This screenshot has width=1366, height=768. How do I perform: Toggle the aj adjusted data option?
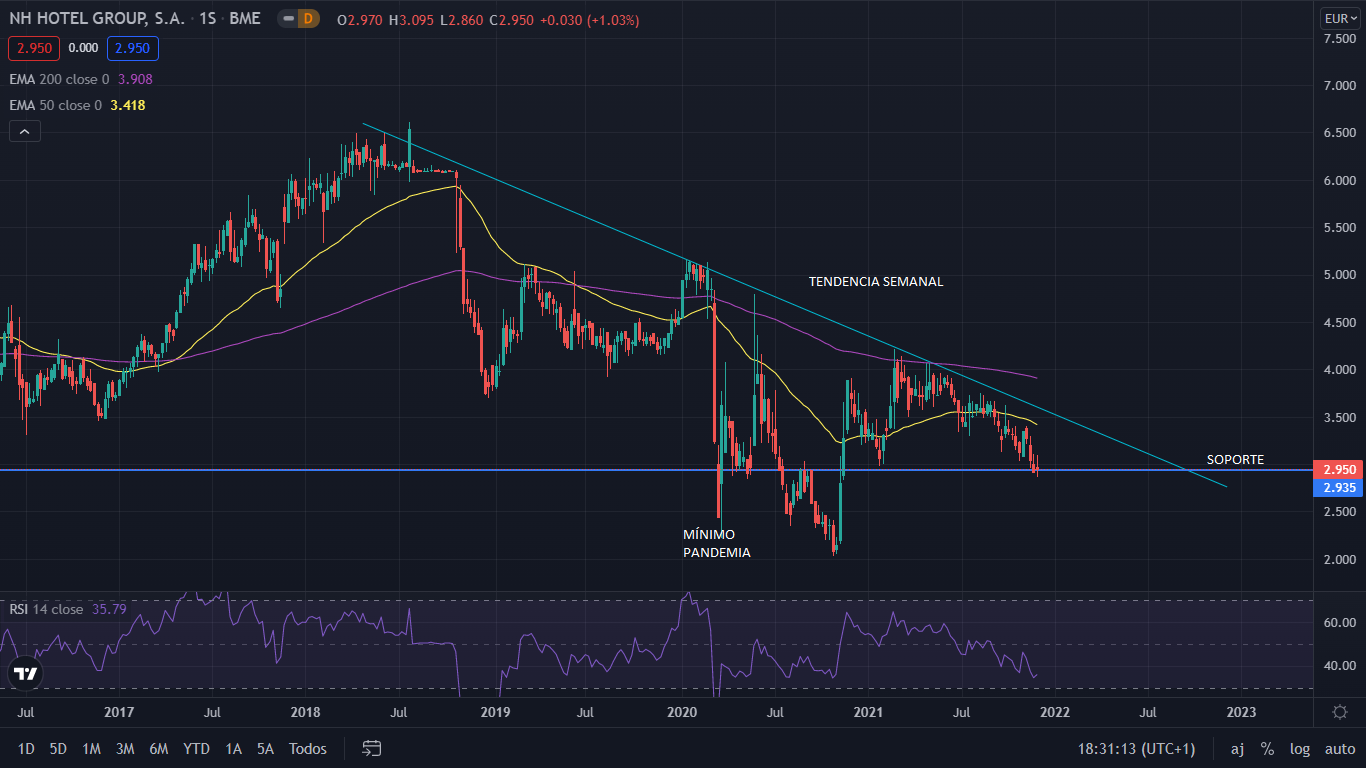1237,748
